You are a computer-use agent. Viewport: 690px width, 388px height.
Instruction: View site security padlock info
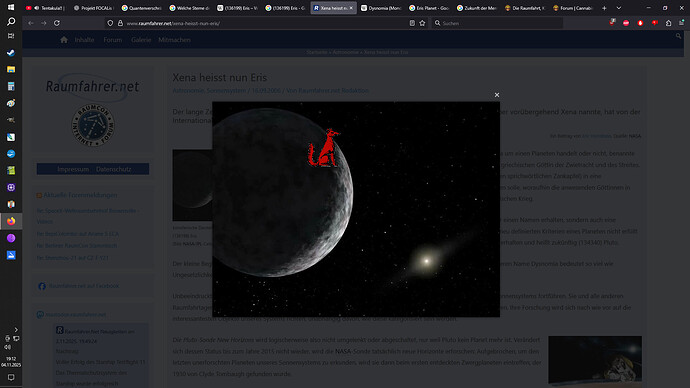[120, 23]
